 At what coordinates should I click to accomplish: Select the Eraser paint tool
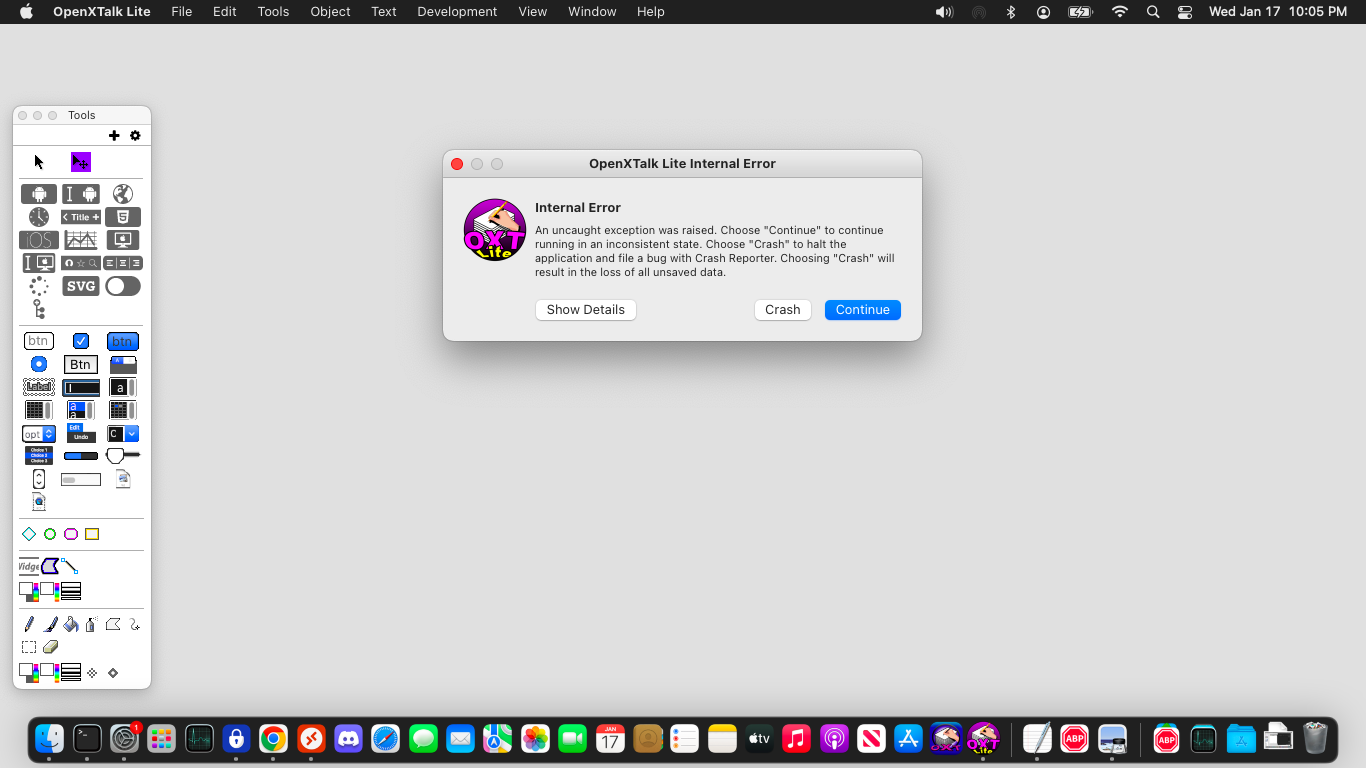[50, 647]
